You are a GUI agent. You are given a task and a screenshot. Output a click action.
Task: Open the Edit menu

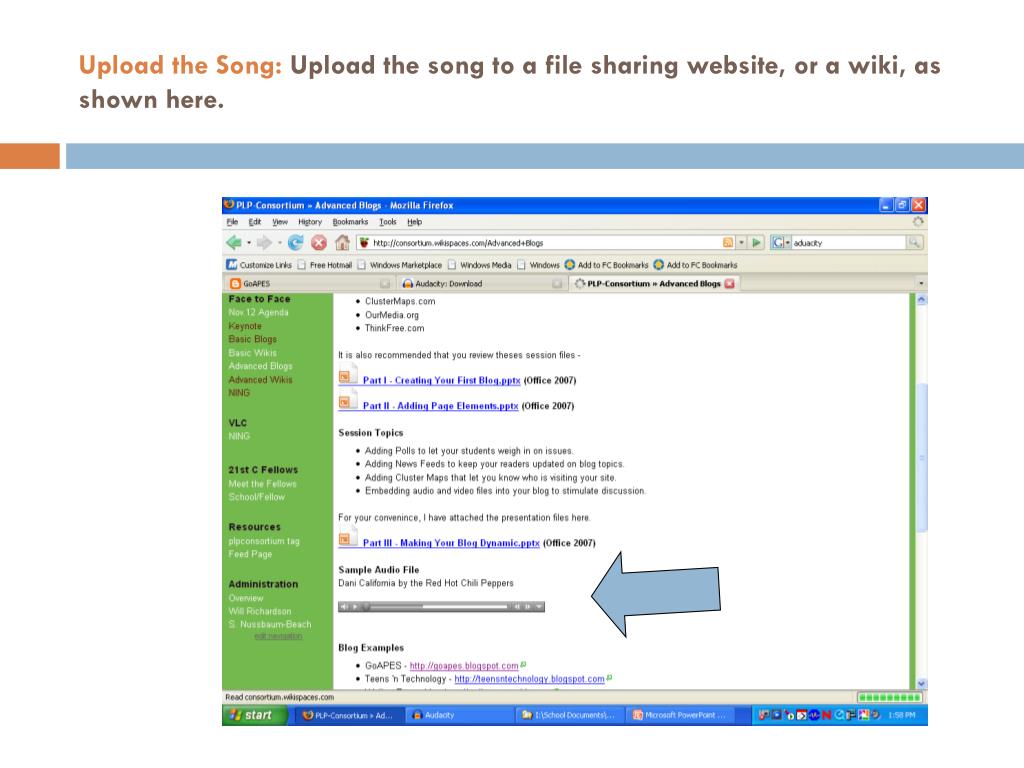(x=255, y=222)
